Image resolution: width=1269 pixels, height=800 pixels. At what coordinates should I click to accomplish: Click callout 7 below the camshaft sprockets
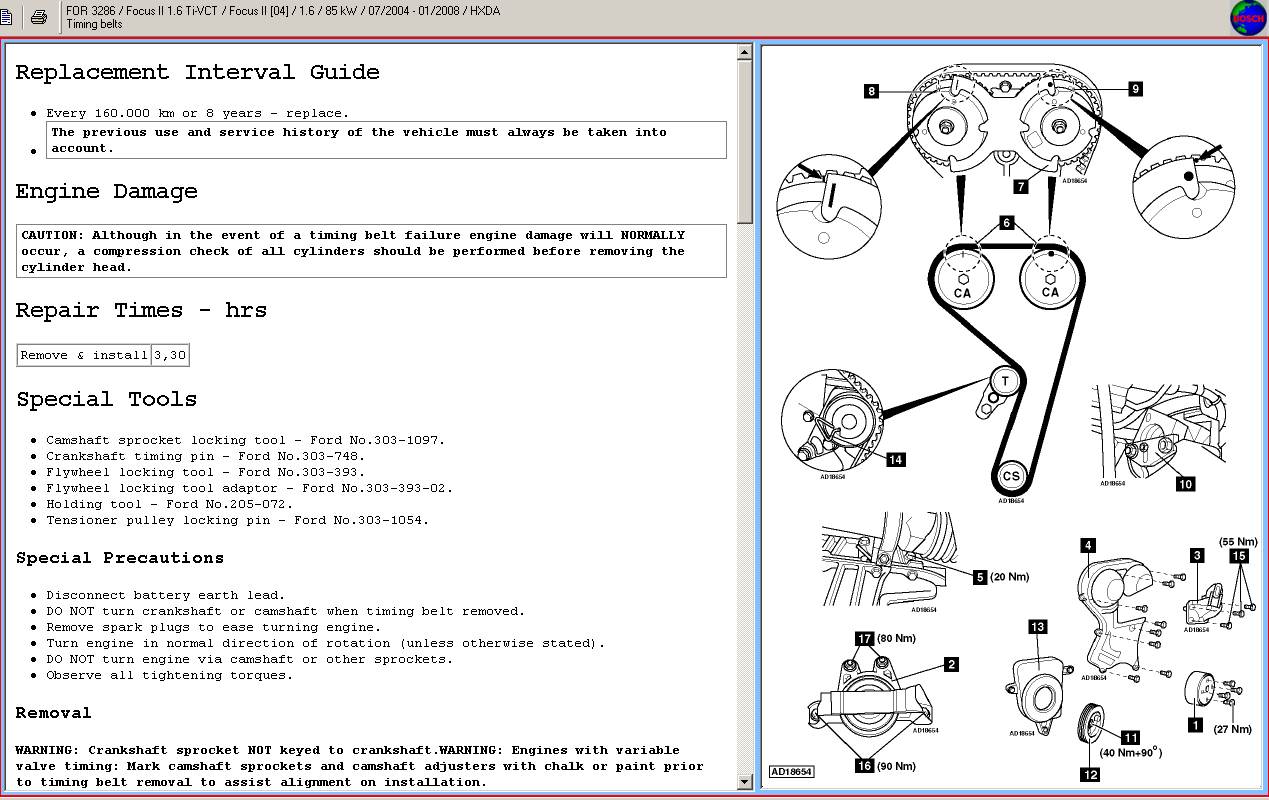pyautogui.click(x=1020, y=186)
